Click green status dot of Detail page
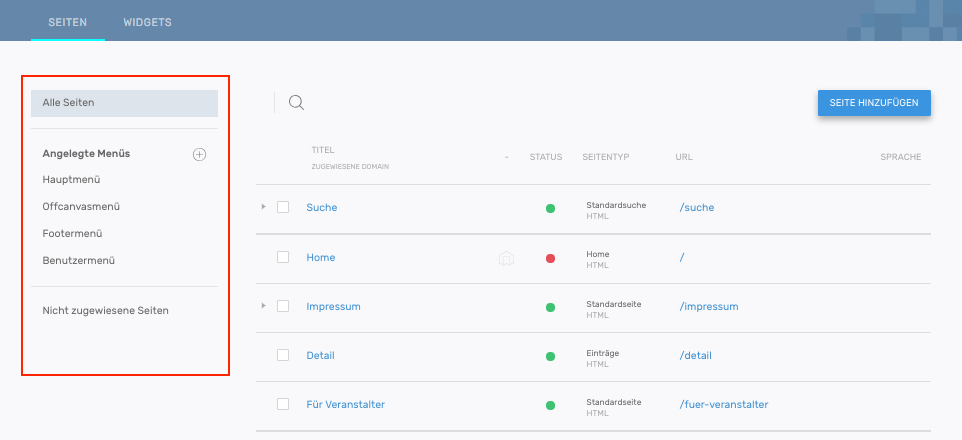The width and height of the screenshot is (962, 440). point(550,356)
